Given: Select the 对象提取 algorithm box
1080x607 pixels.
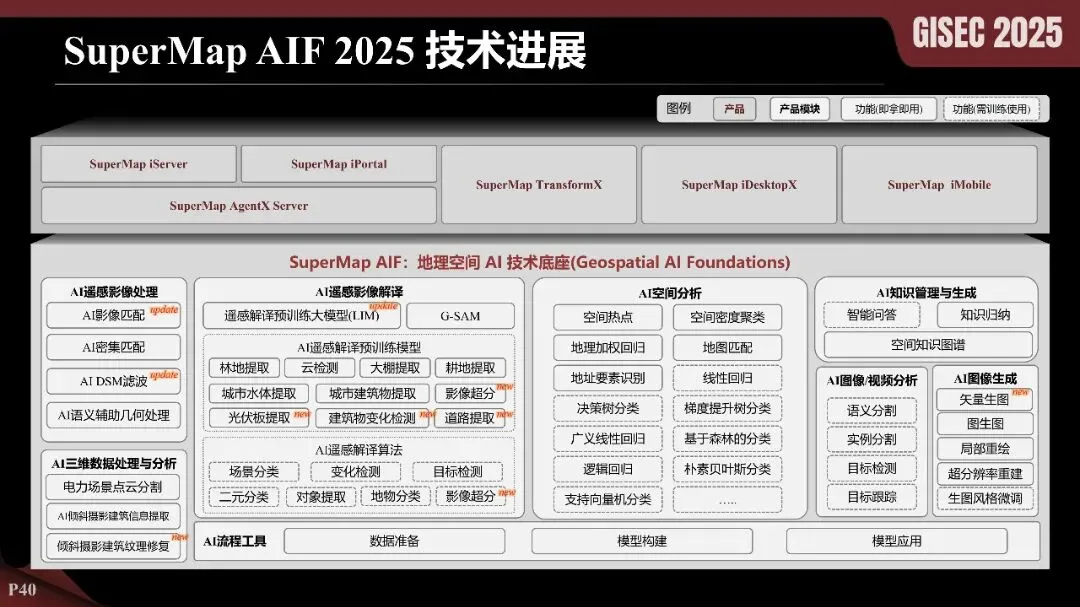Looking at the screenshot, I should 321,497.
